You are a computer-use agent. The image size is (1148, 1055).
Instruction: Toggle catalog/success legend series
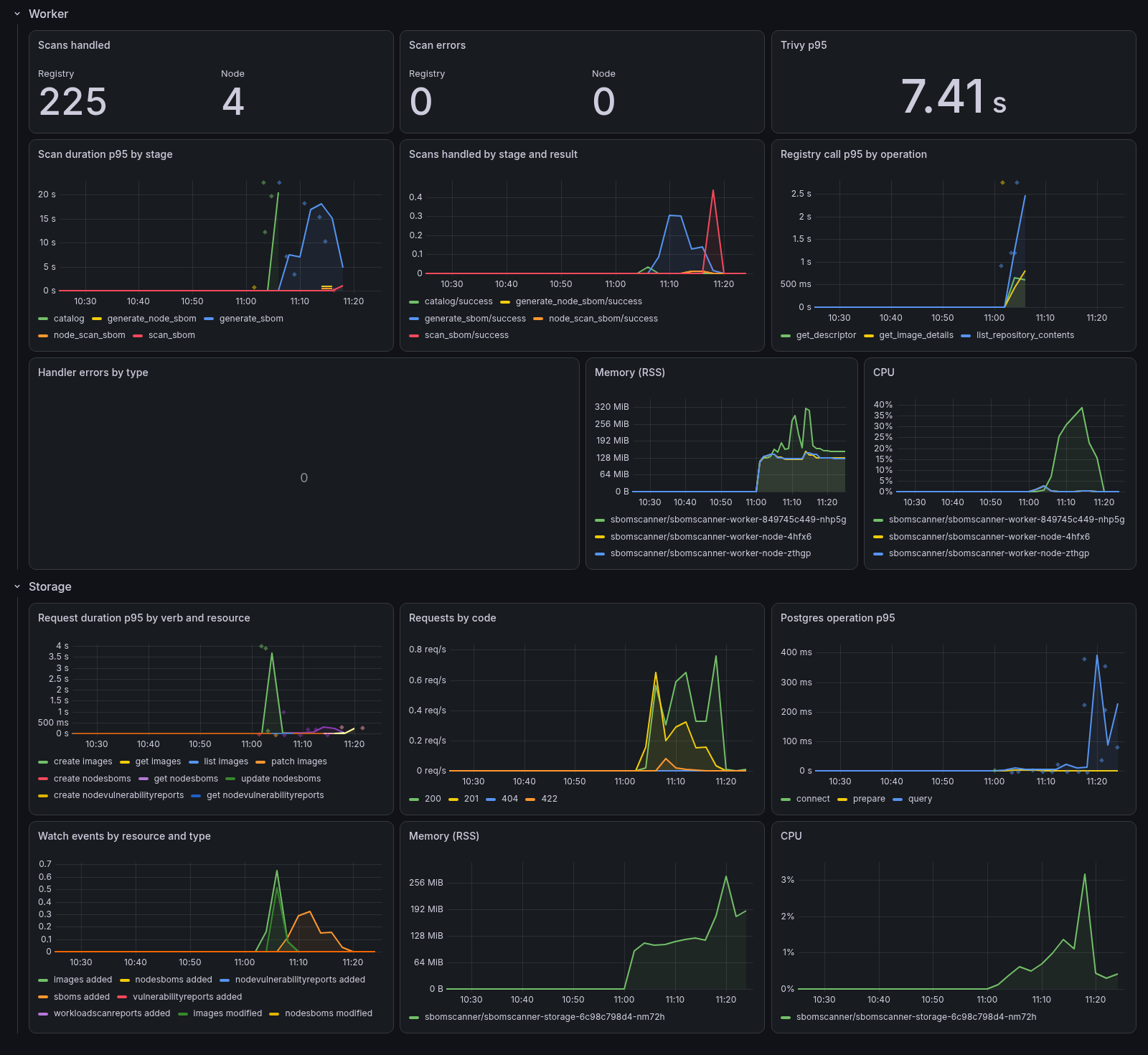pos(458,301)
